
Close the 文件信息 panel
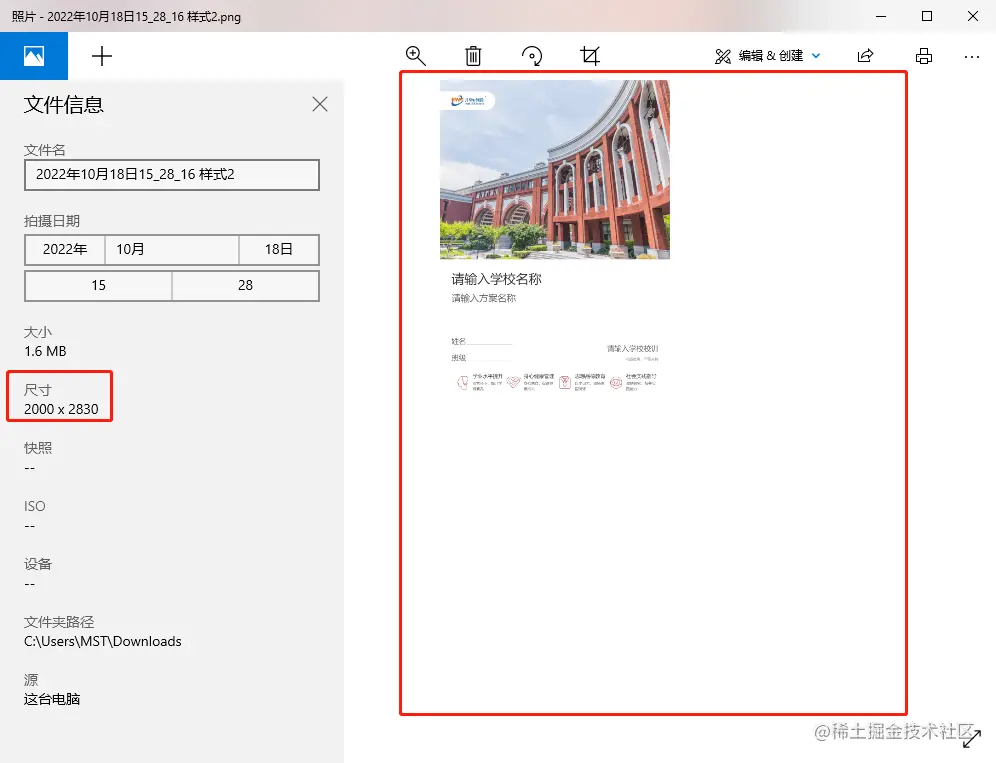pos(320,104)
